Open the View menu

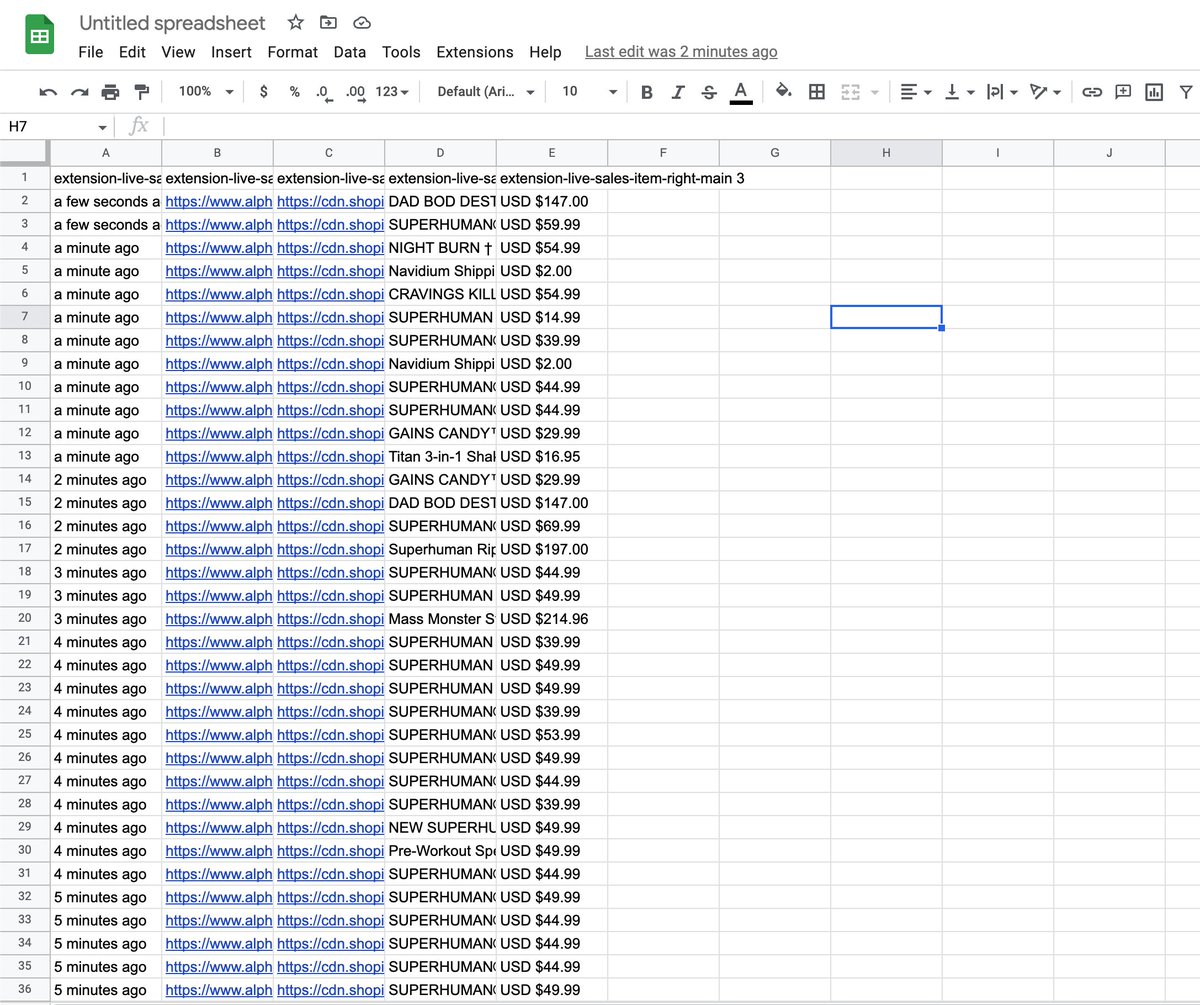[x=178, y=52]
